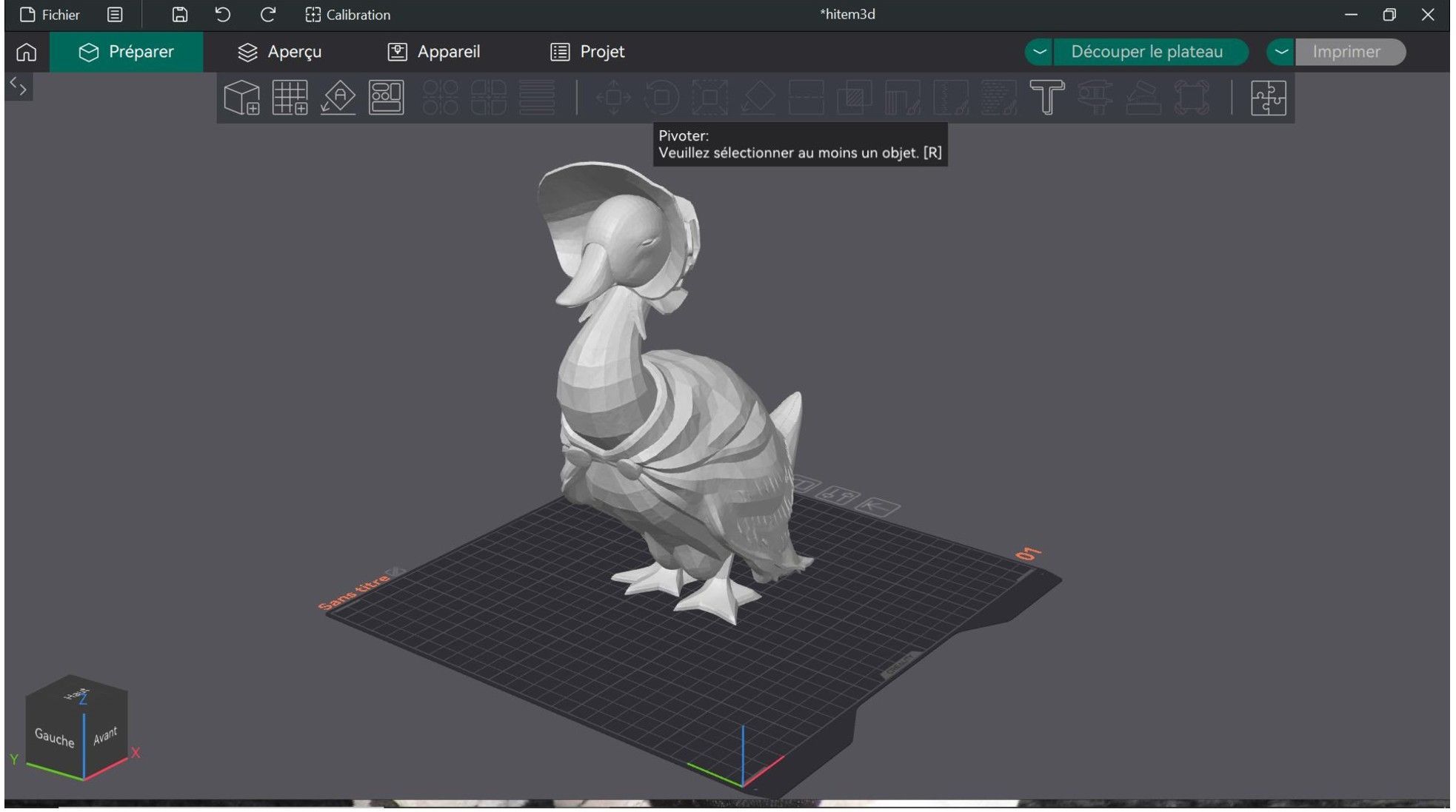
Task: Click the Add object cube icon
Action: [x=241, y=98]
